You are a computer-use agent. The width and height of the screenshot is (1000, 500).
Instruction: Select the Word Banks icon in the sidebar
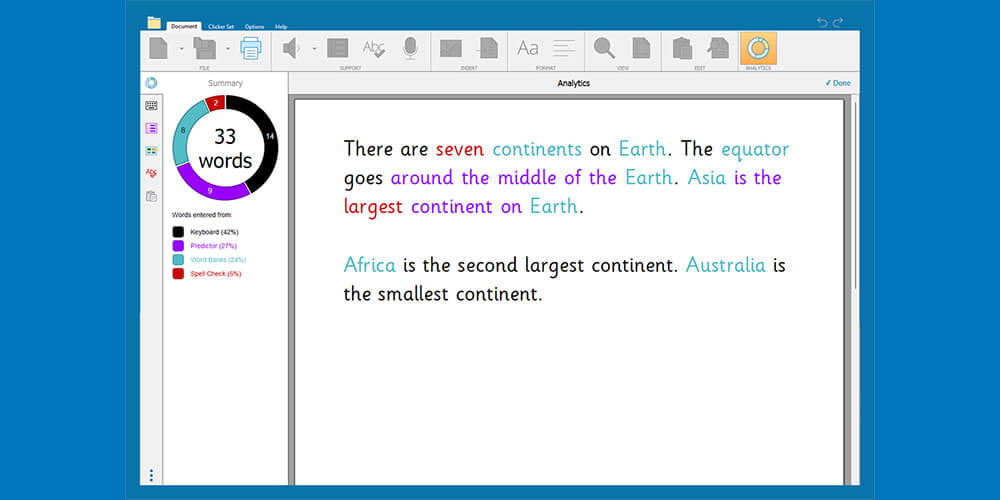[x=151, y=151]
